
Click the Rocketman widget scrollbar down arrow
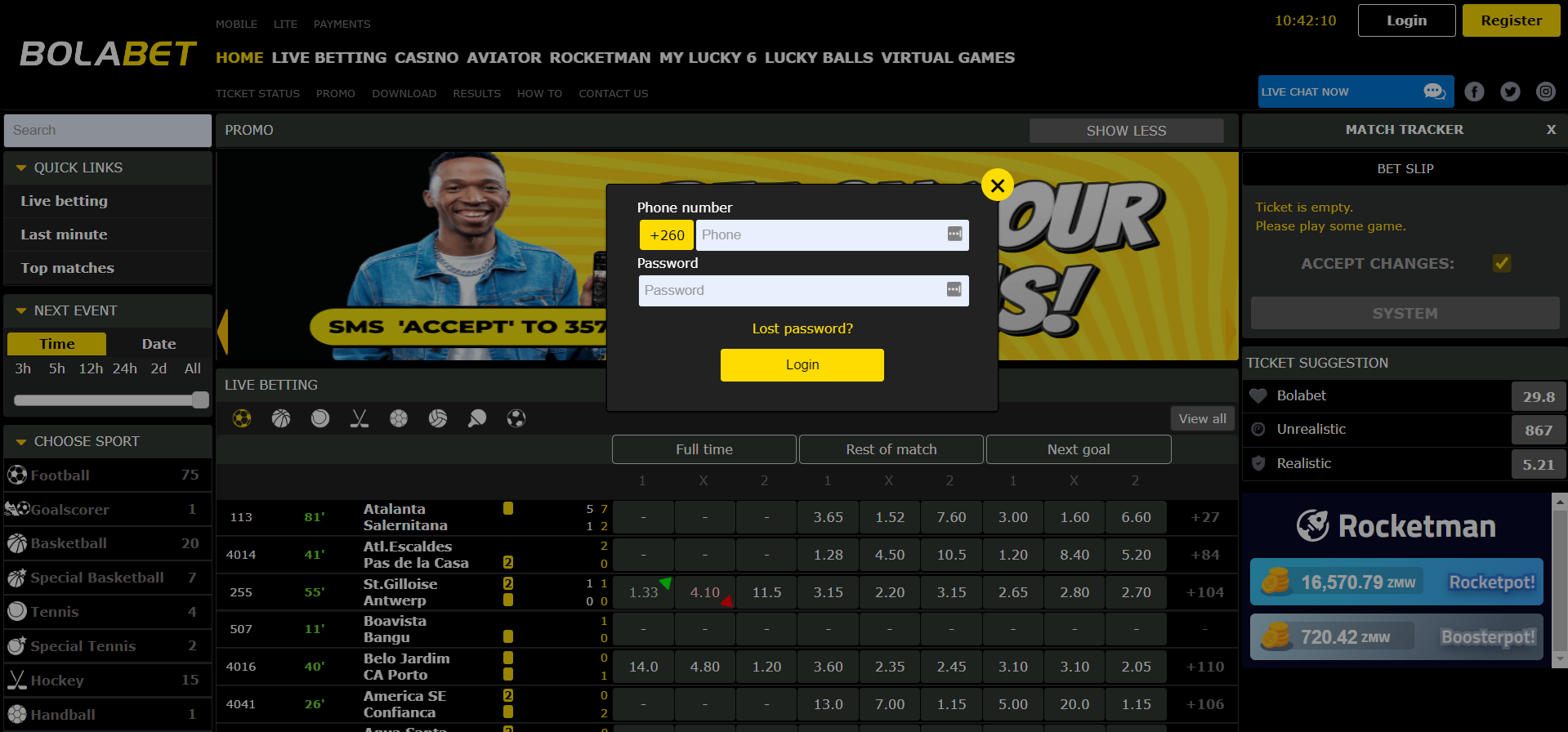[1560, 659]
